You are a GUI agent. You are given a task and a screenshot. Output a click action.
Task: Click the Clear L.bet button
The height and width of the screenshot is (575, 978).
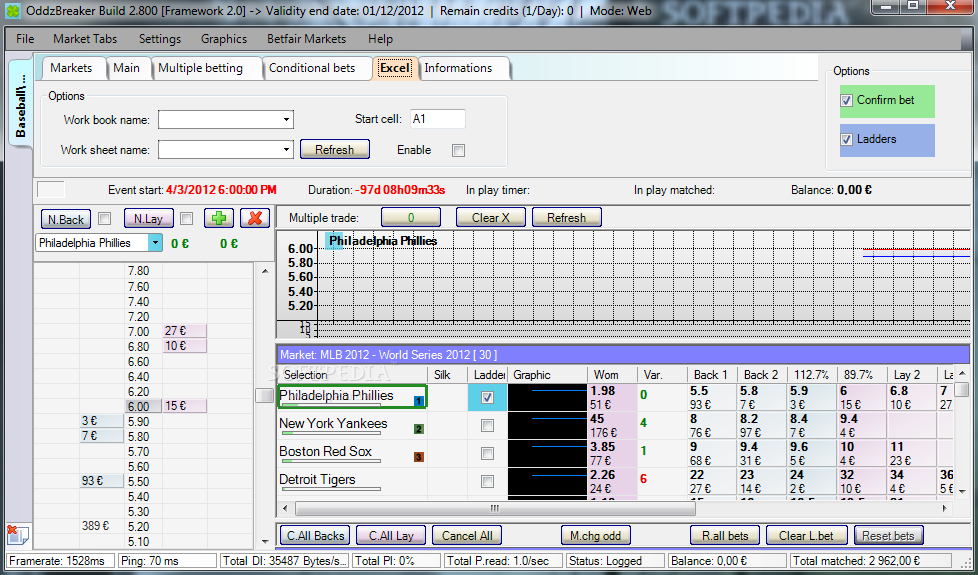click(x=806, y=535)
